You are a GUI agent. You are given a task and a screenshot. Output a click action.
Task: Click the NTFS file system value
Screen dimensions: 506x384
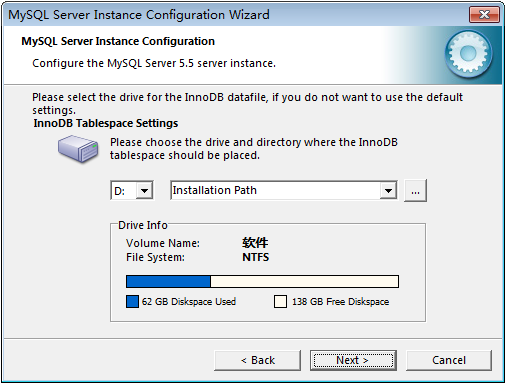click(256, 257)
